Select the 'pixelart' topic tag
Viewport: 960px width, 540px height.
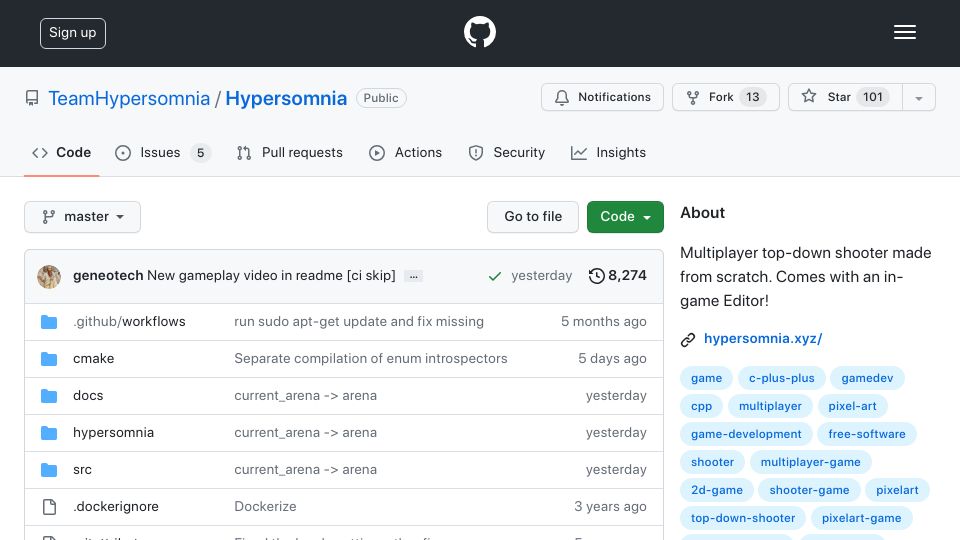click(898, 491)
